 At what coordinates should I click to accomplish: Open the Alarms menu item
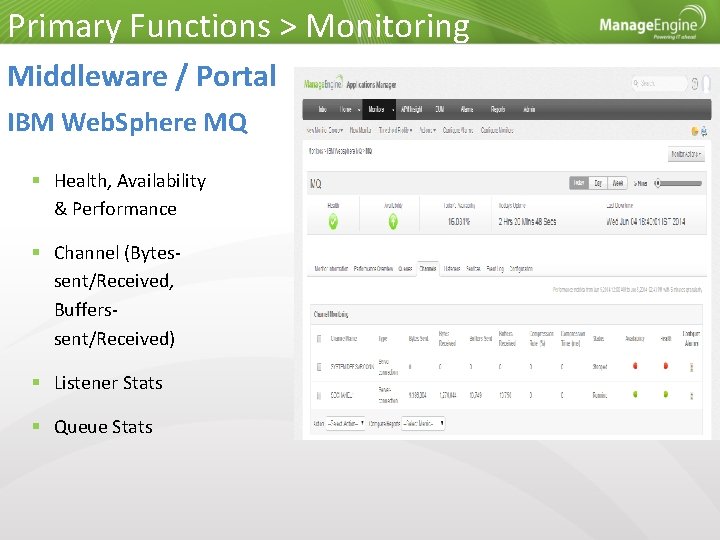(467, 109)
